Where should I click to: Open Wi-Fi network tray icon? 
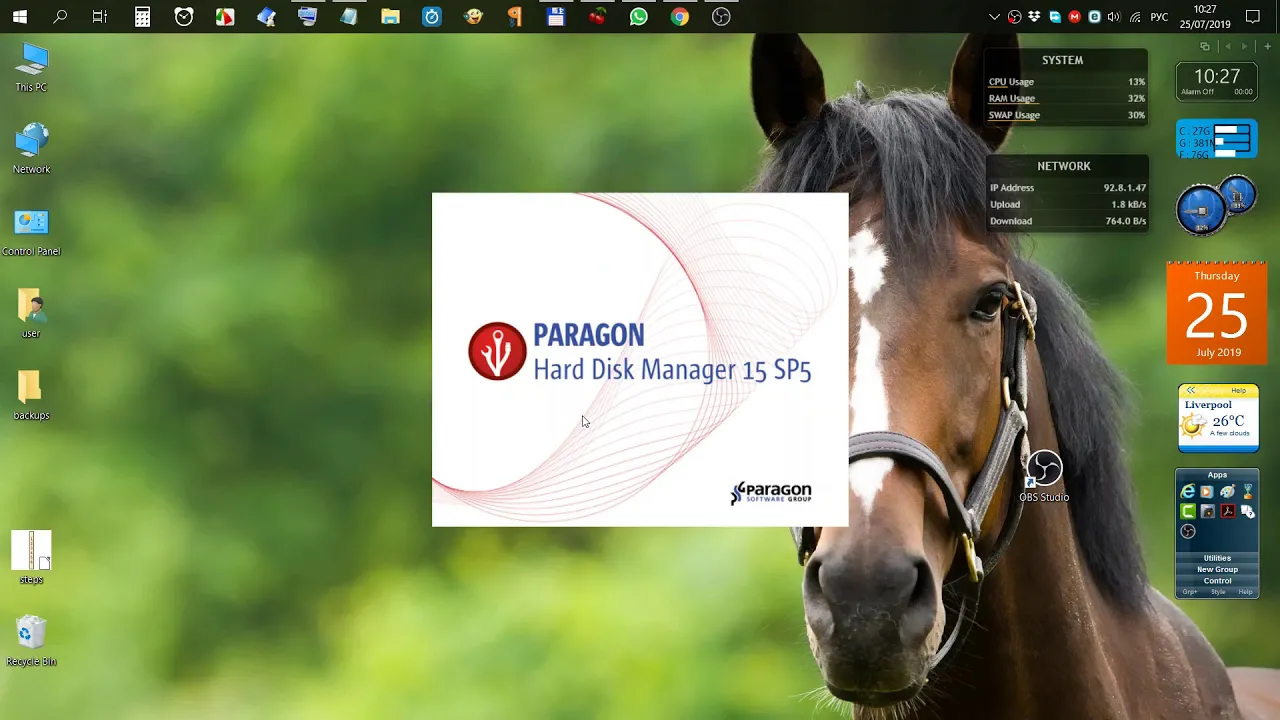1136,17
